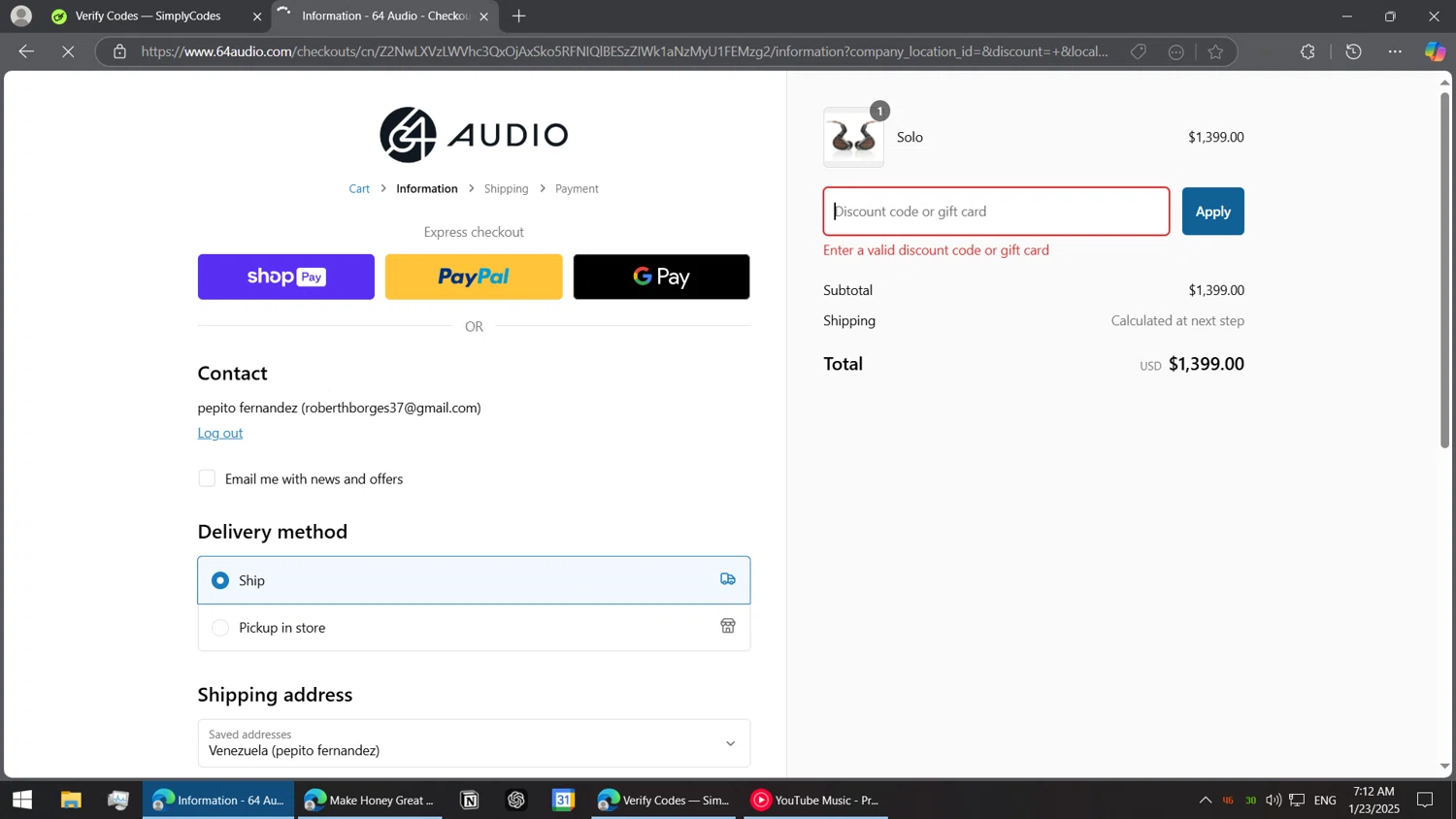Click the Total amount $1,399.00
The image size is (1456, 819).
tap(1207, 364)
